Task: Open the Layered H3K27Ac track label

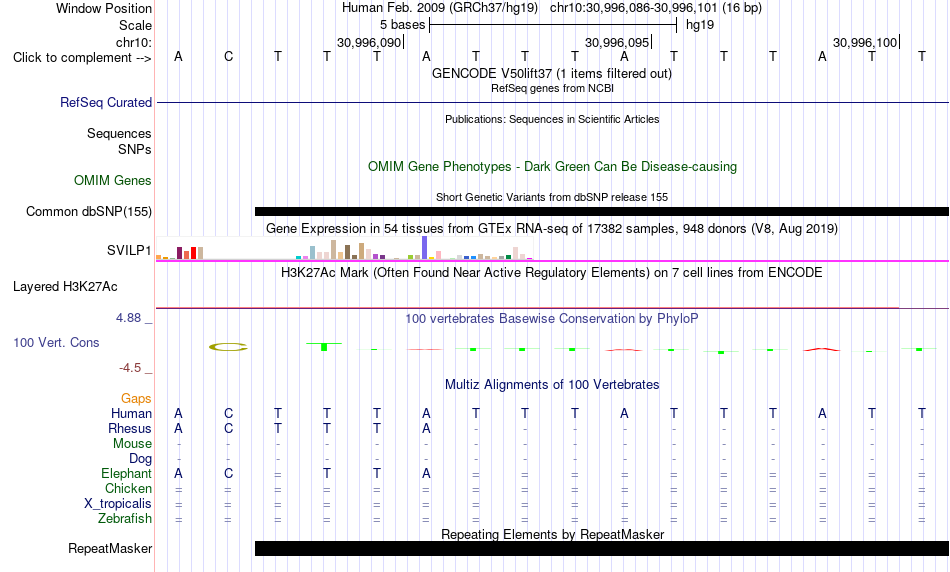Action: (x=65, y=287)
